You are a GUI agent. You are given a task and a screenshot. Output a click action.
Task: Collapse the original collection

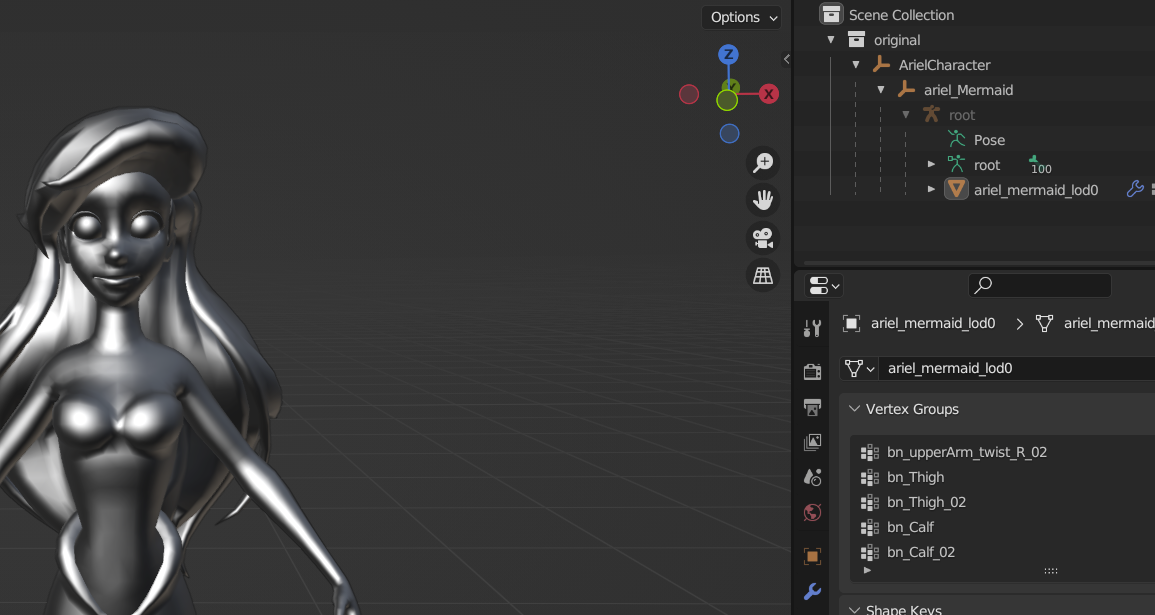pos(831,40)
